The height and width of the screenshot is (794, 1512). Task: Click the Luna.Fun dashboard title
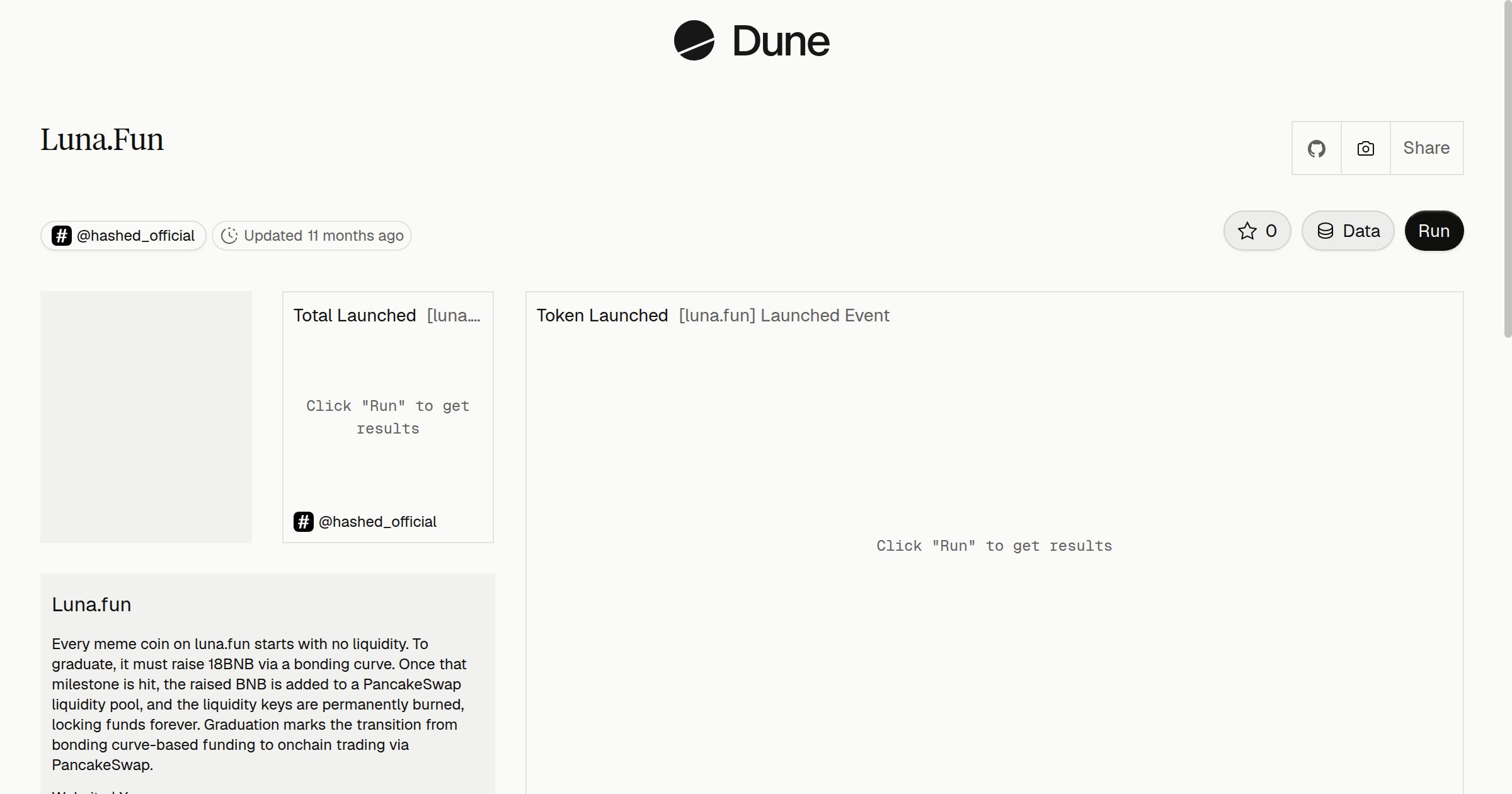point(102,139)
